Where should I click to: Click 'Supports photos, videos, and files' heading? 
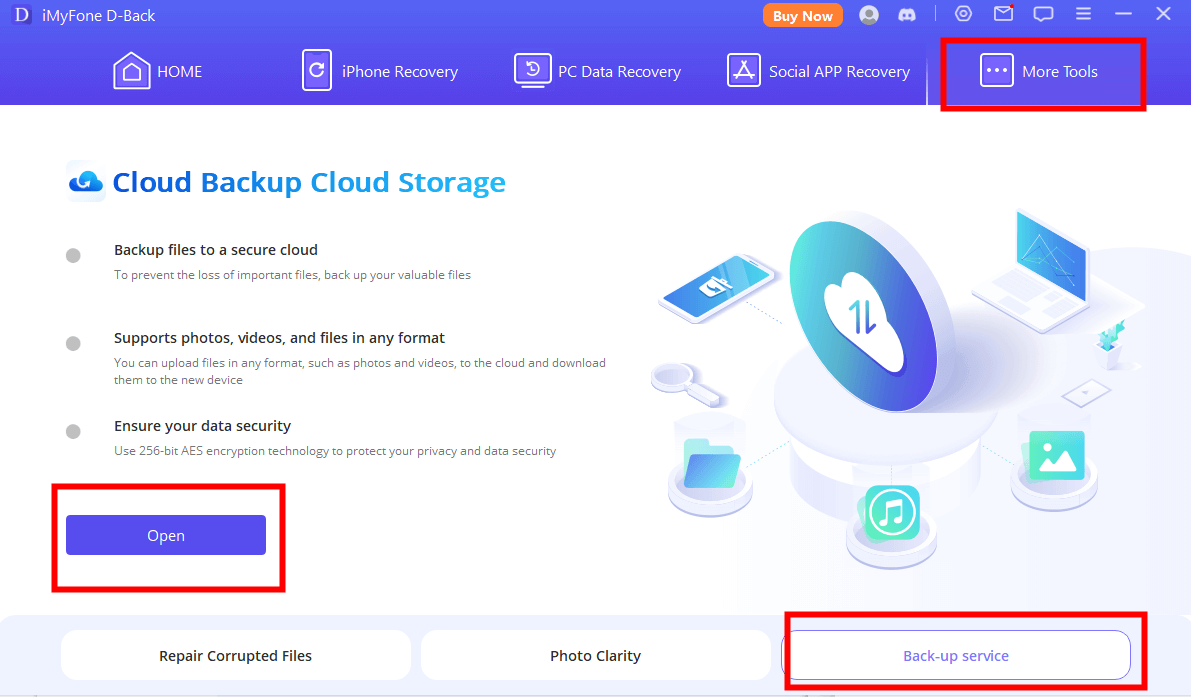click(x=280, y=338)
